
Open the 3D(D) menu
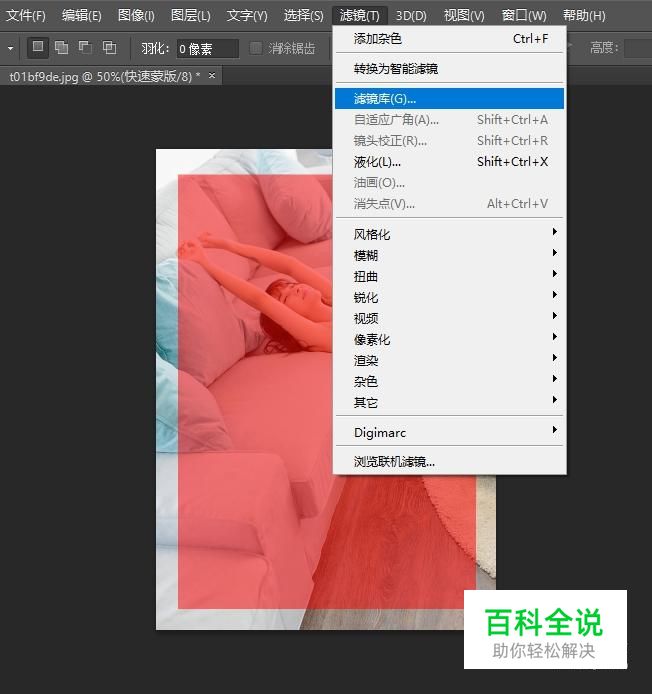pyautogui.click(x=411, y=16)
